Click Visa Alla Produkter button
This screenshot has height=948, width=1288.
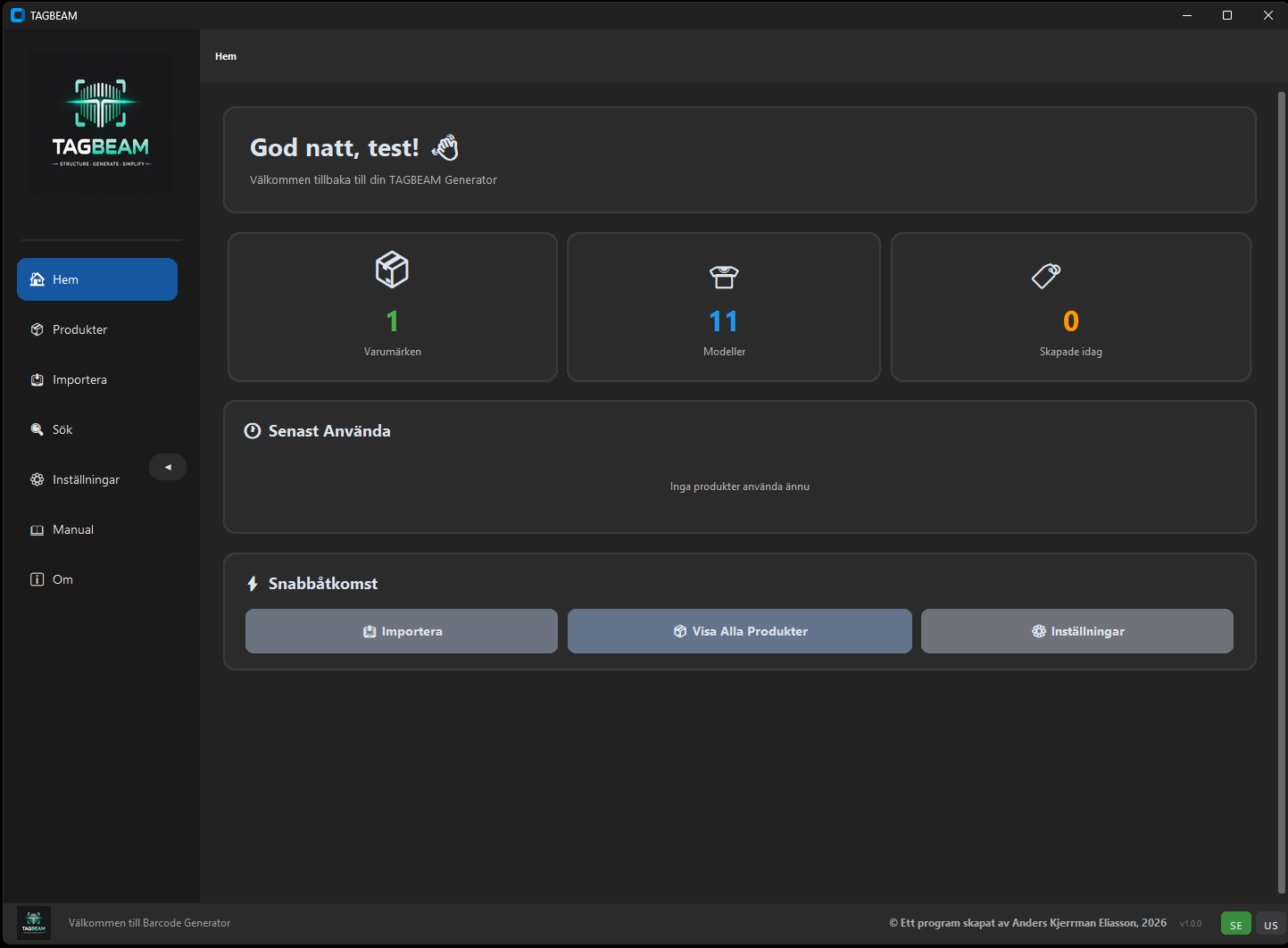point(740,631)
